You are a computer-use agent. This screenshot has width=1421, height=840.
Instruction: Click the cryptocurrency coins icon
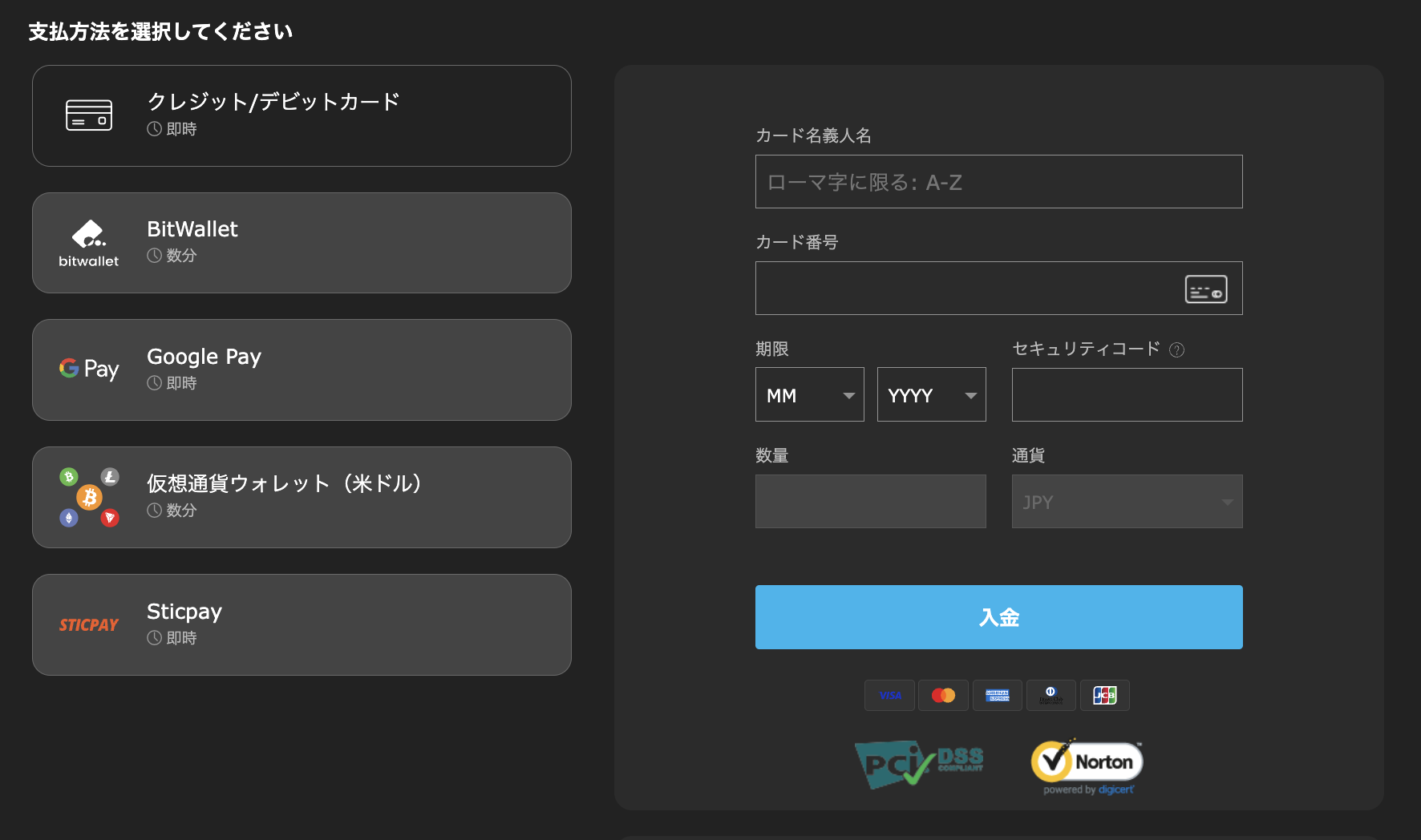89,497
